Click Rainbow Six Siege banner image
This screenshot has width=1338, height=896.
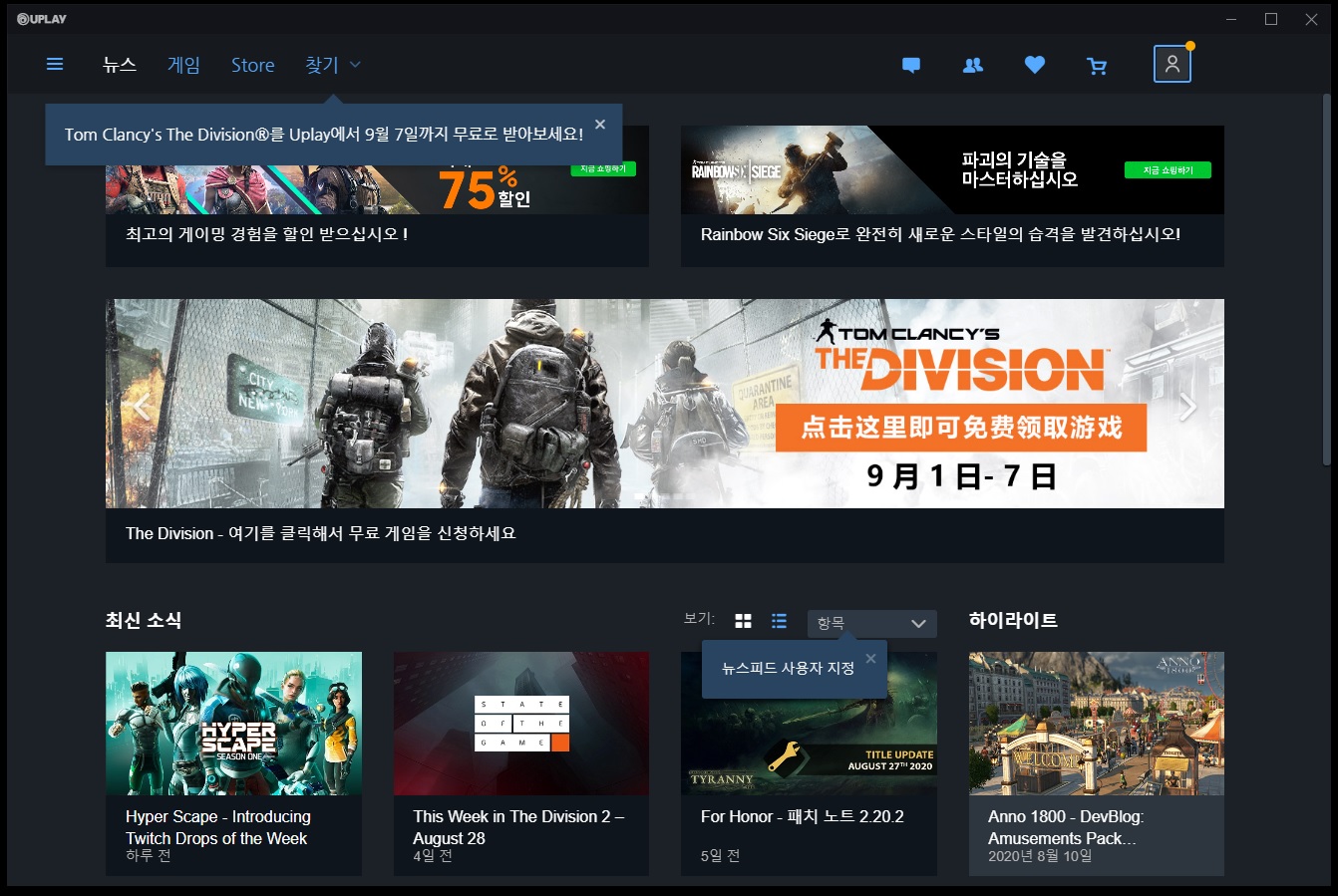[x=952, y=169]
